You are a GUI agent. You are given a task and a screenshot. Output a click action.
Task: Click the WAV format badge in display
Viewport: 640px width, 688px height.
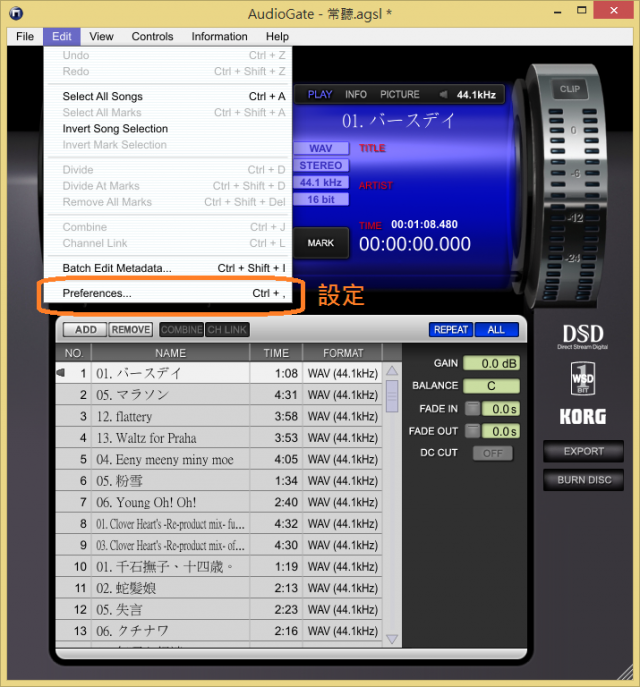pos(321,148)
